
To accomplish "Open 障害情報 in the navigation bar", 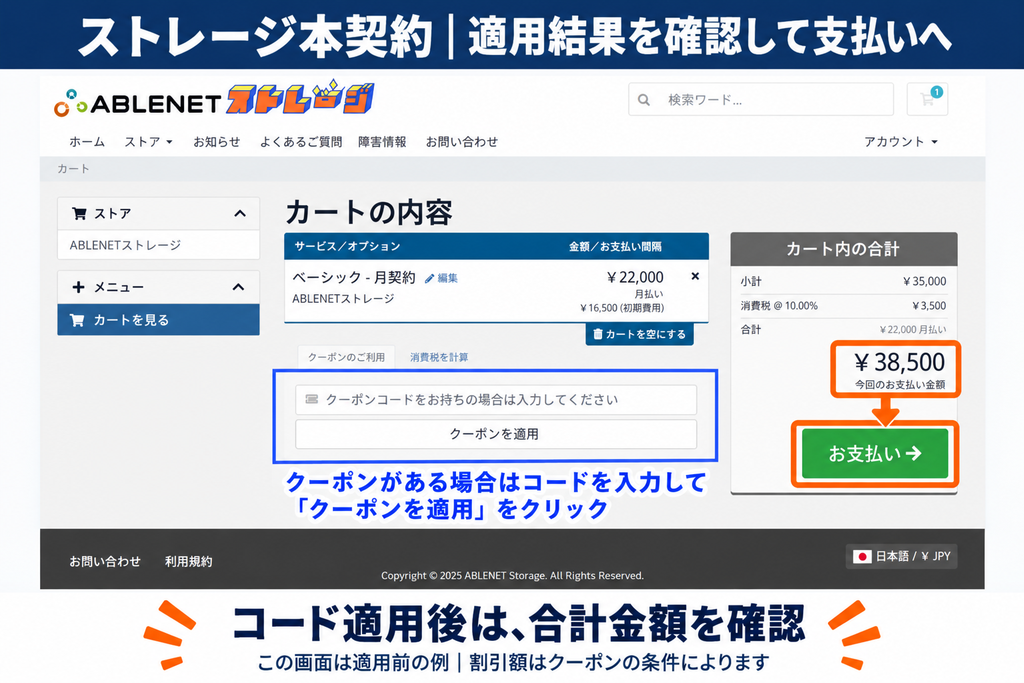I will click(x=382, y=142).
